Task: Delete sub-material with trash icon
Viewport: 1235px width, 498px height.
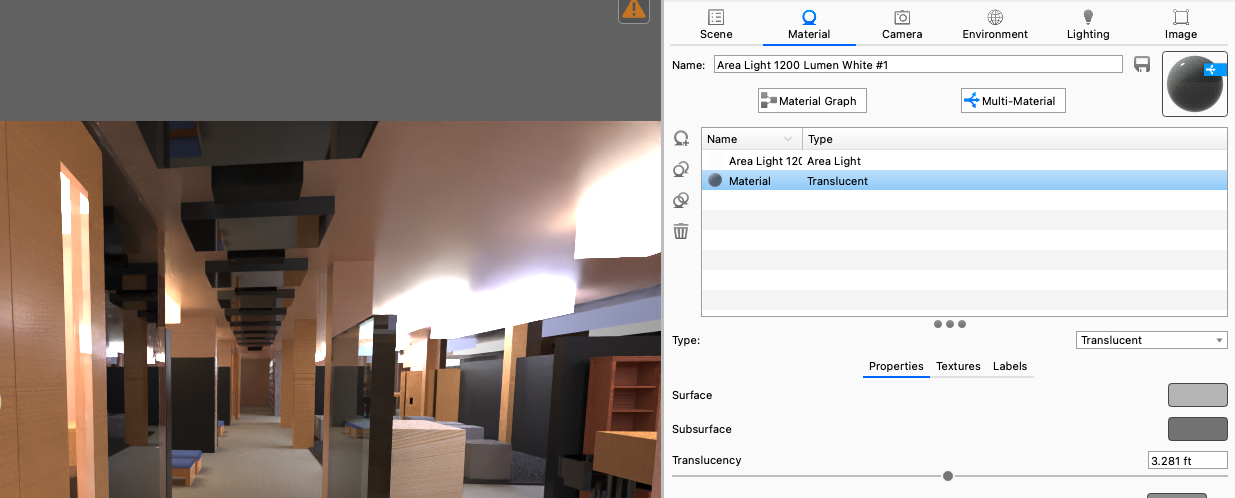Action: pos(681,231)
